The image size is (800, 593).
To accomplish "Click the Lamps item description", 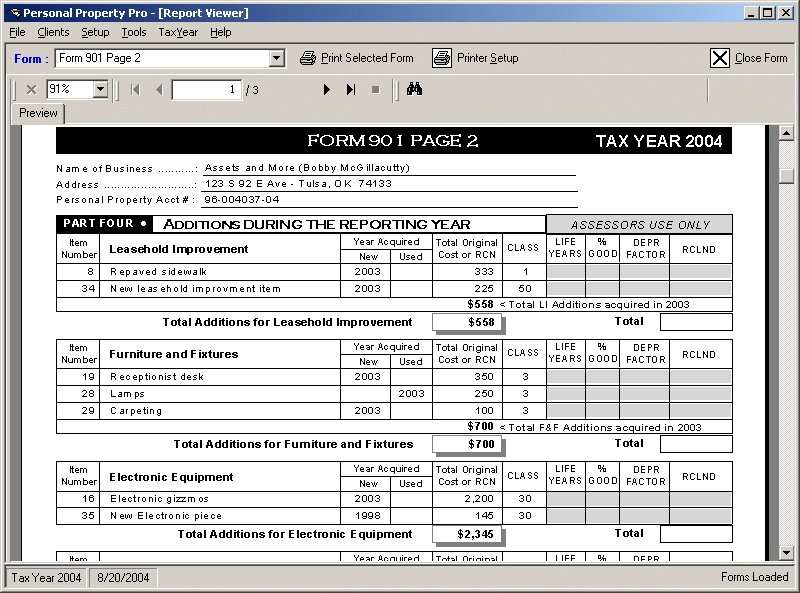I will click(128, 394).
